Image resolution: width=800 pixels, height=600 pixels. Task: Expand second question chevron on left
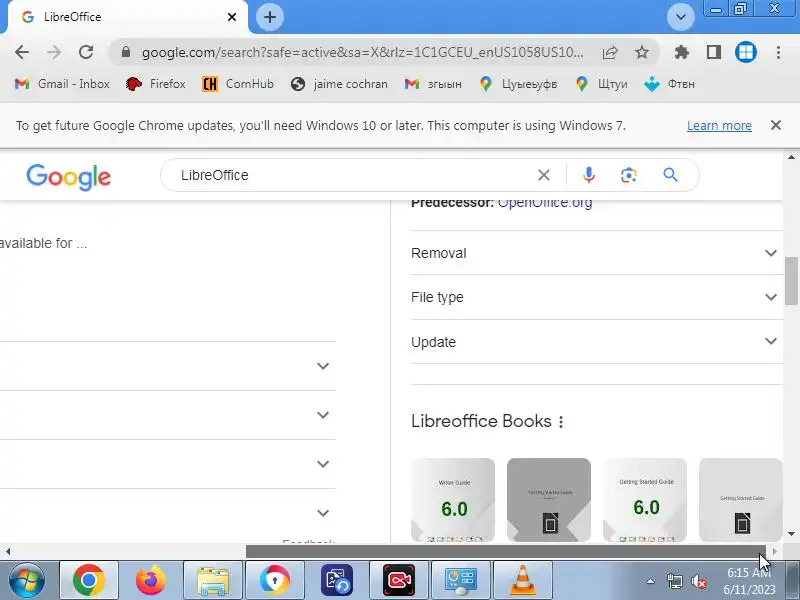pos(322,415)
